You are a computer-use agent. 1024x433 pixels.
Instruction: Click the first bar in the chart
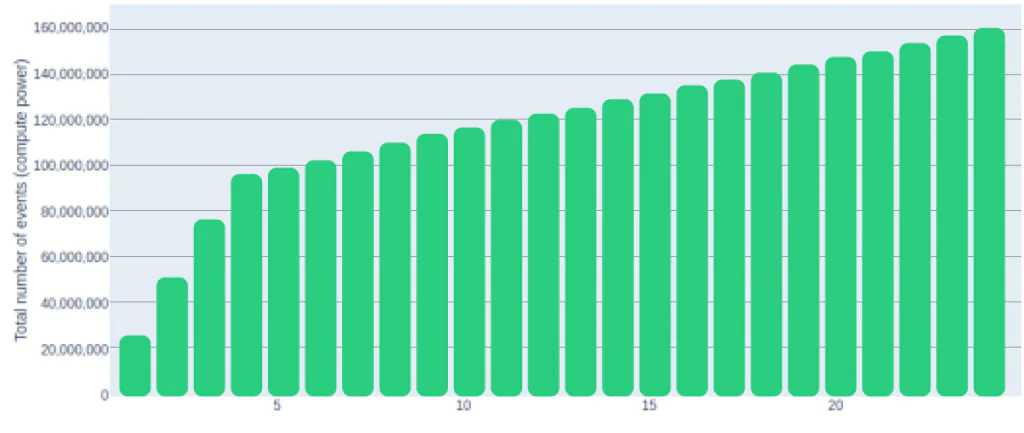click(135, 365)
